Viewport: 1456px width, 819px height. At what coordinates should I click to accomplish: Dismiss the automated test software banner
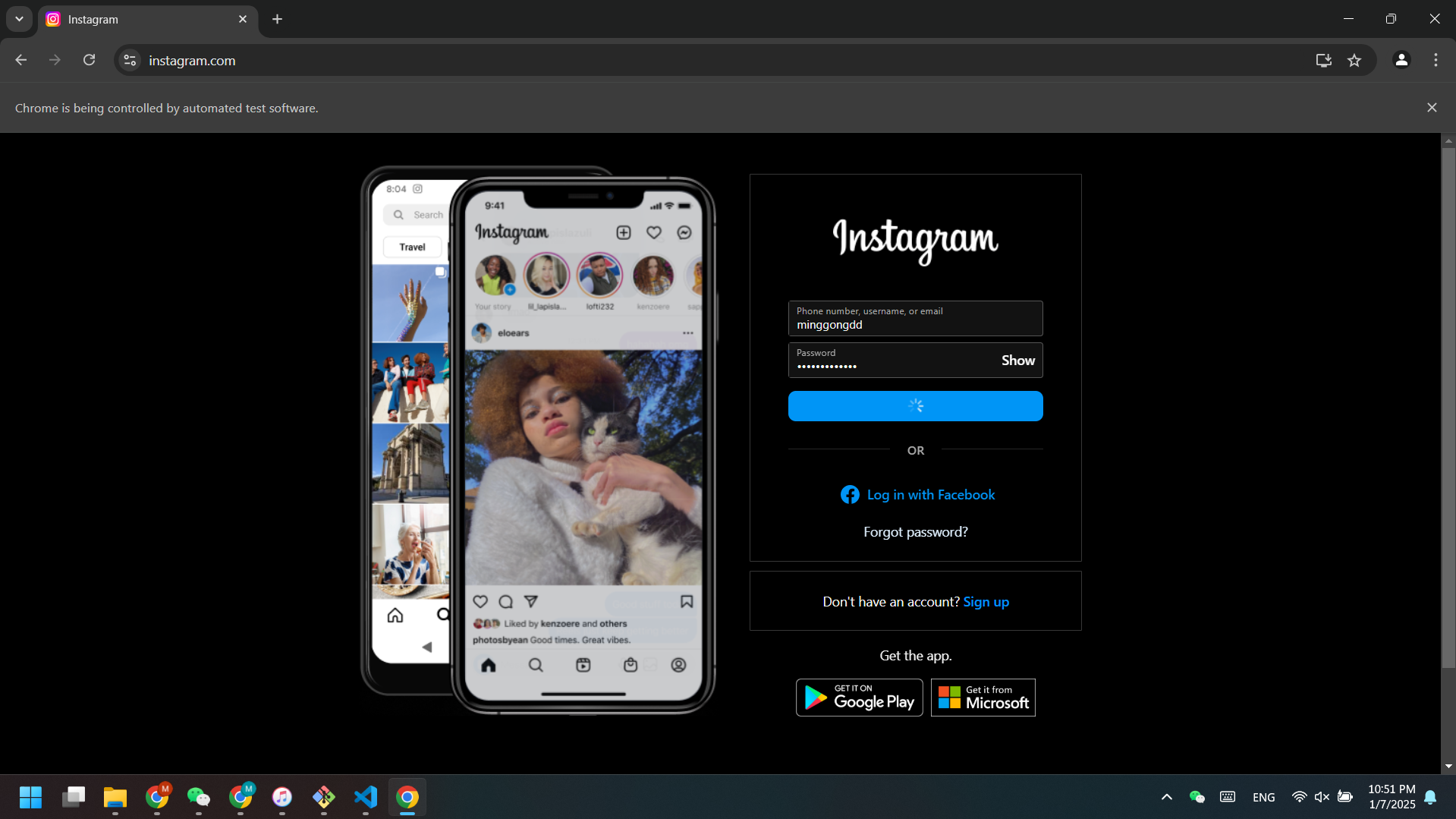[x=1432, y=108]
